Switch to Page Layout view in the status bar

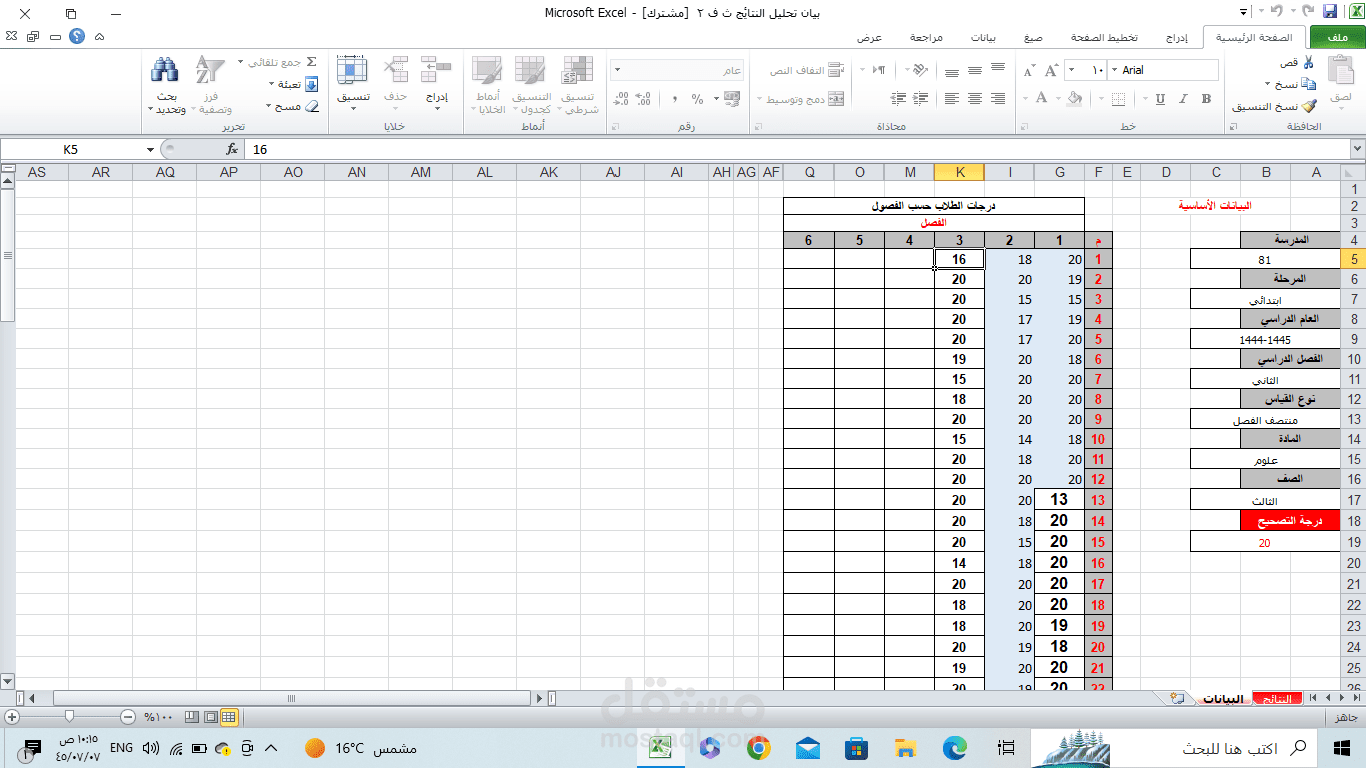pos(210,717)
